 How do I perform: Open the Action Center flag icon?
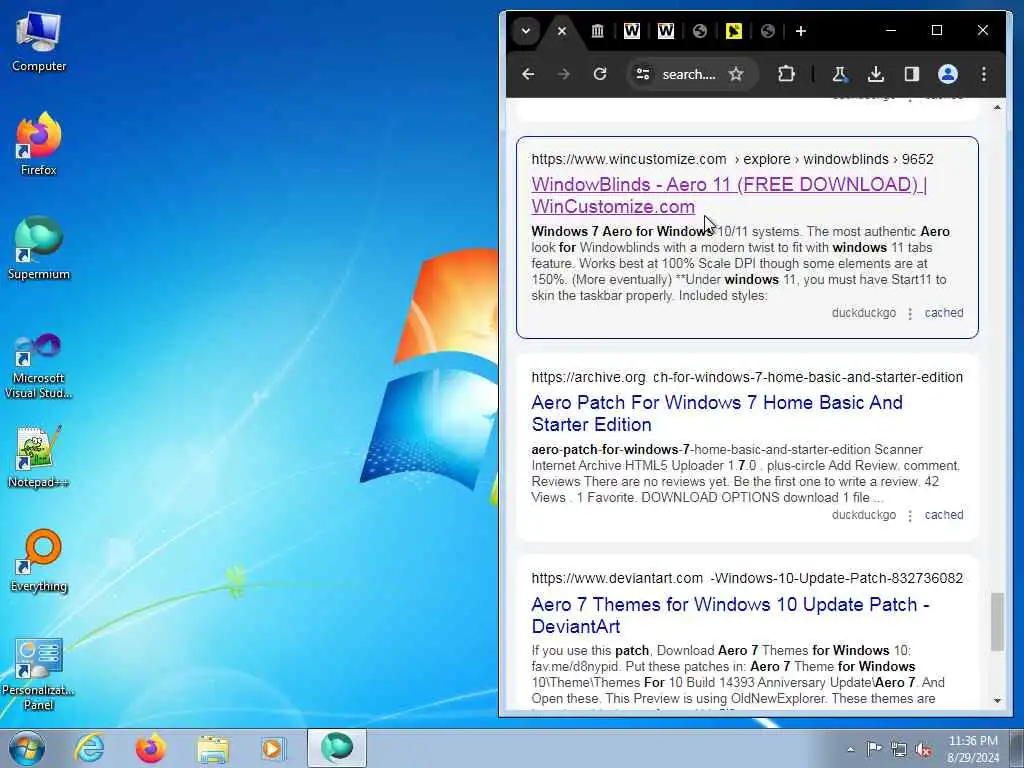click(874, 749)
